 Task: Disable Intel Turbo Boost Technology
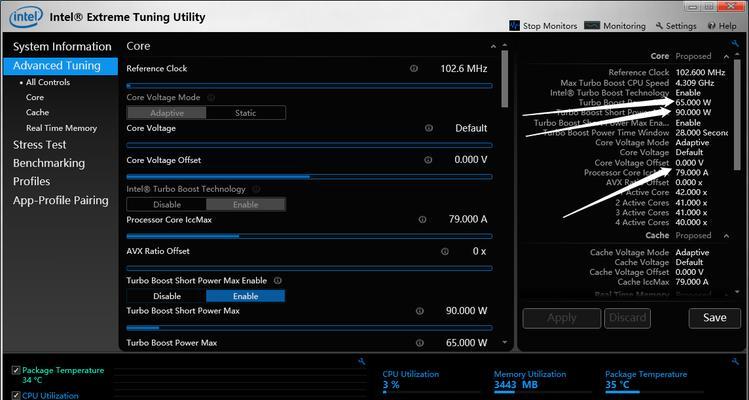pyautogui.click(x=166, y=205)
